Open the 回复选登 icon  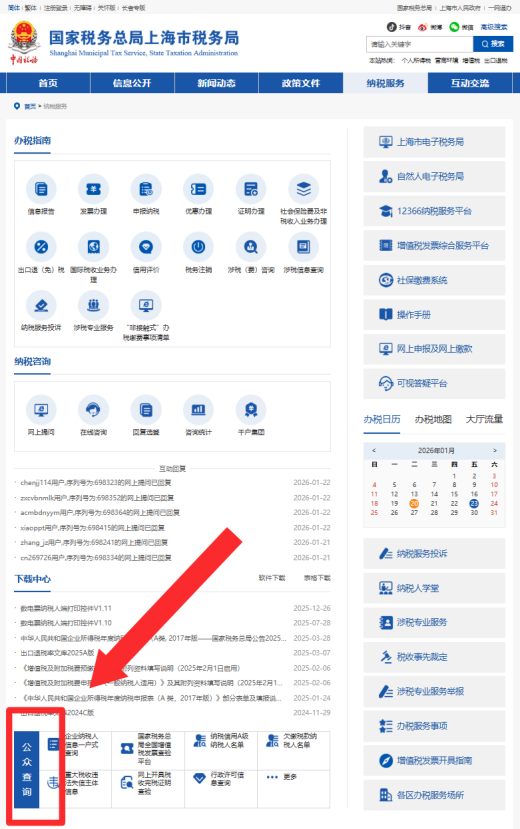[x=146, y=410]
